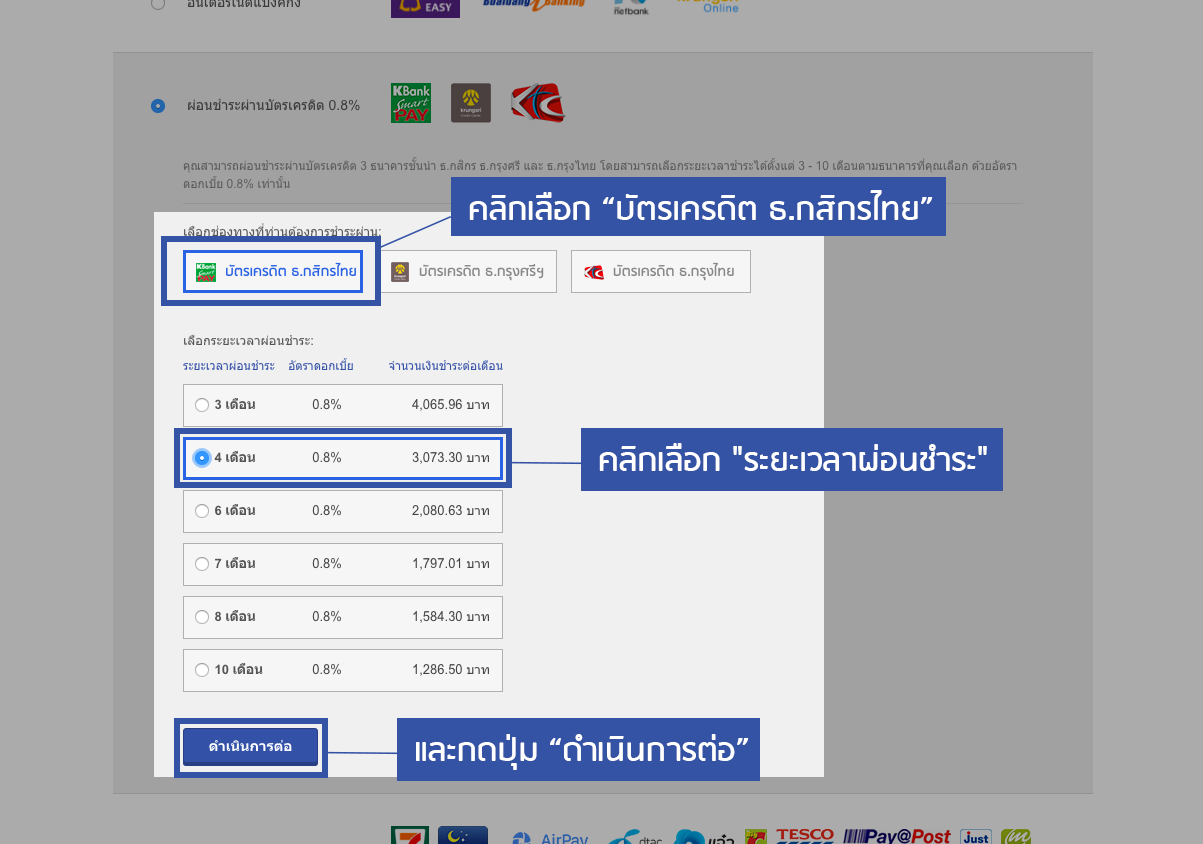Viewport: 1203px width, 844px height.
Task: Click the ดำเนินการต่อ button
Action: click(x=250, y=747)
